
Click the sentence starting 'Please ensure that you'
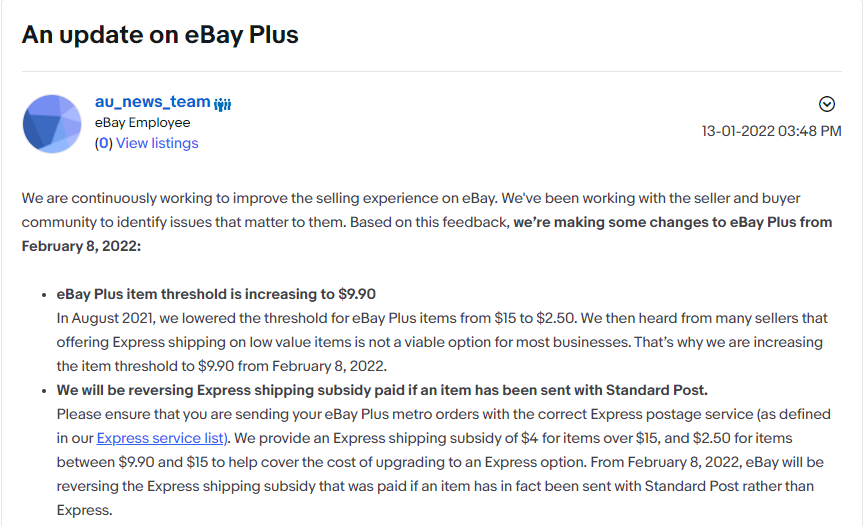(444, 426)
